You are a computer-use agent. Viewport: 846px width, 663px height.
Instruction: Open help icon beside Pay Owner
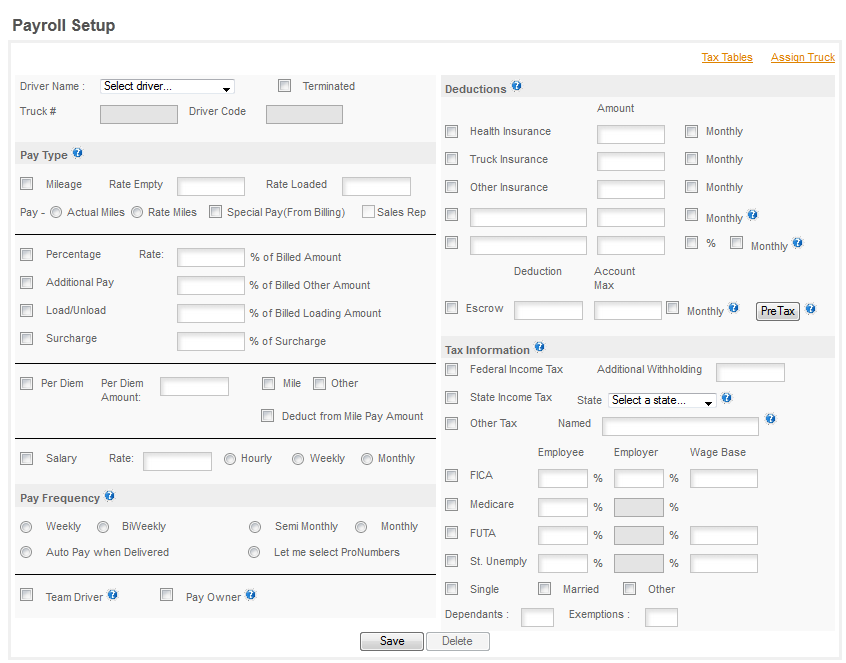[x=250, y=594]
